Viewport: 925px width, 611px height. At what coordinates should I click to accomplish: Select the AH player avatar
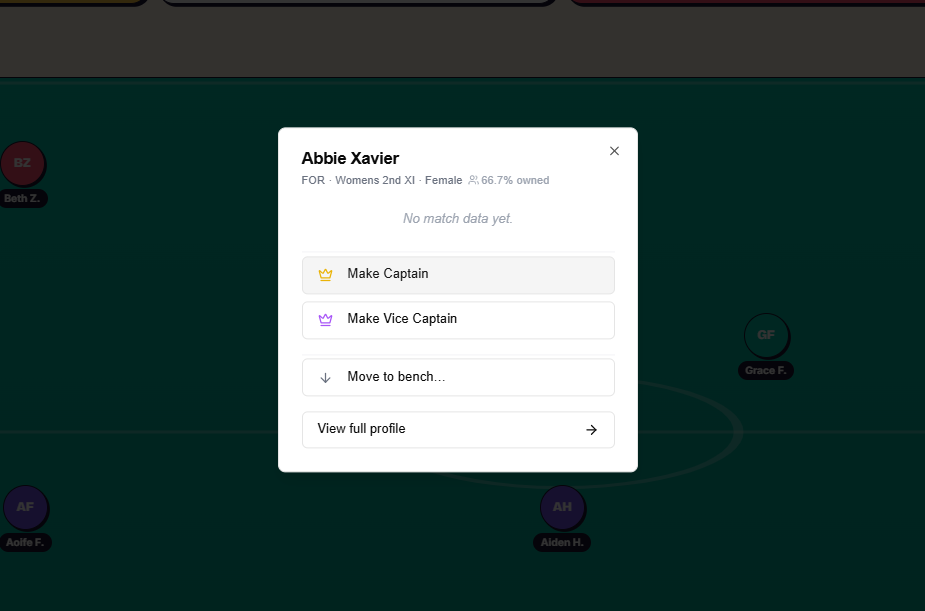(562, 507)
